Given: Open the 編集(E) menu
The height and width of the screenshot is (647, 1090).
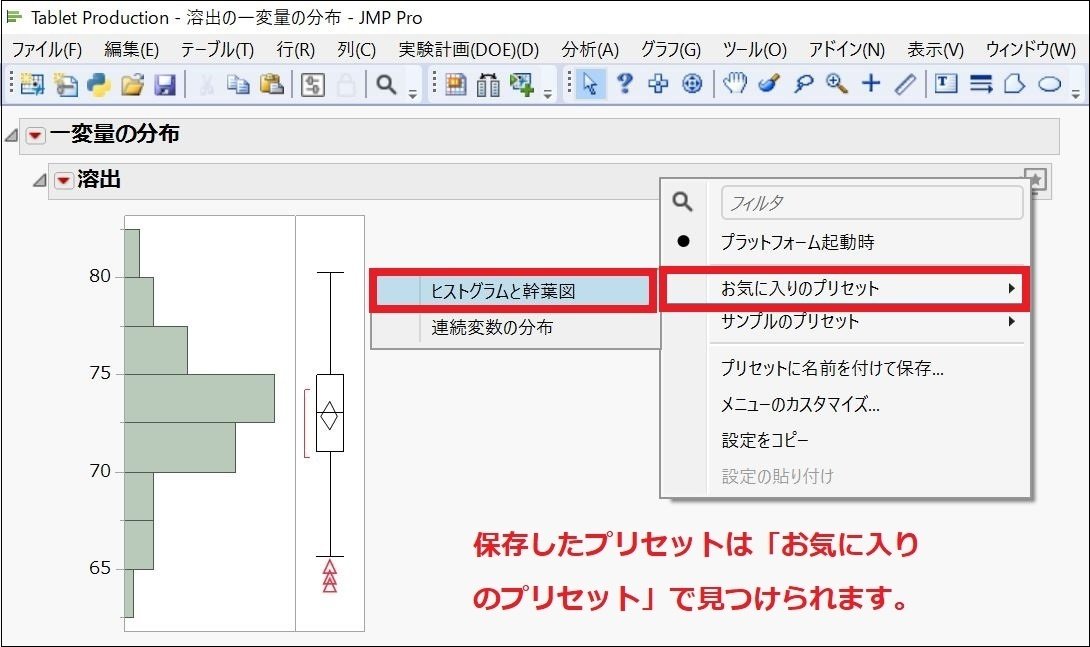Looking at the screenshot, I should click(131, 50).
